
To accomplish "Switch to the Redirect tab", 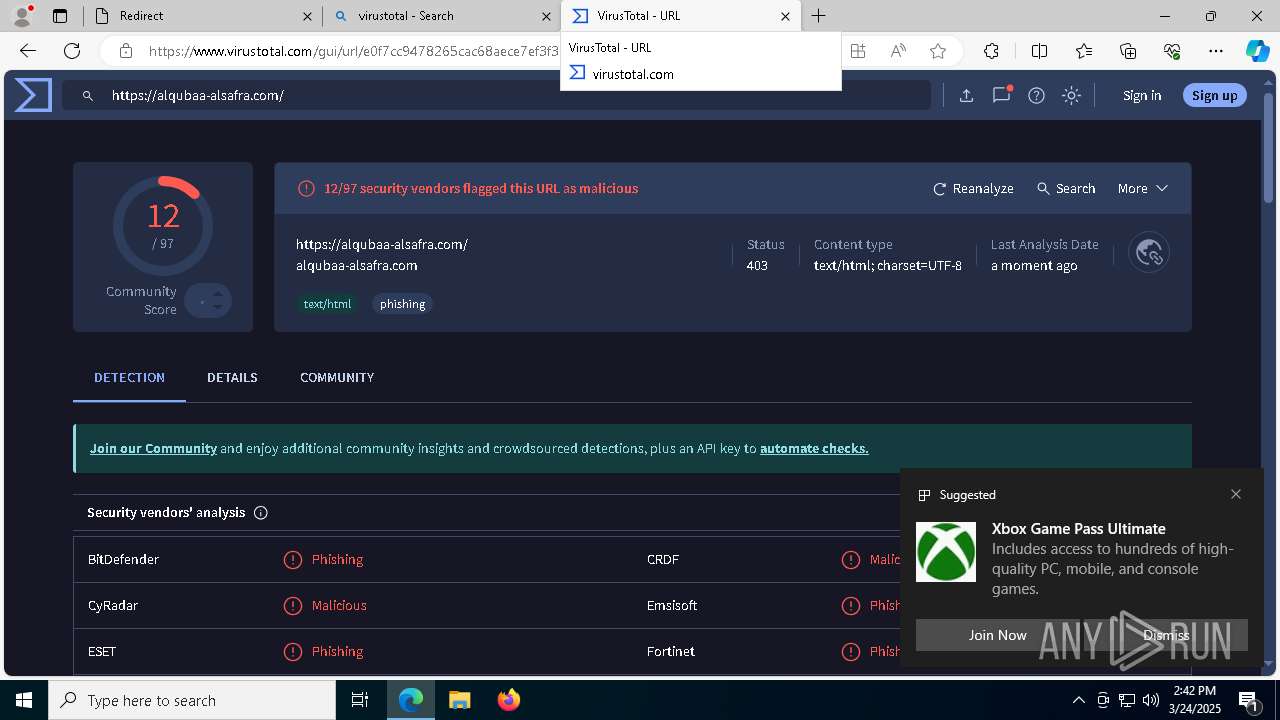I will pyautogui.click(x=202, y=16).
